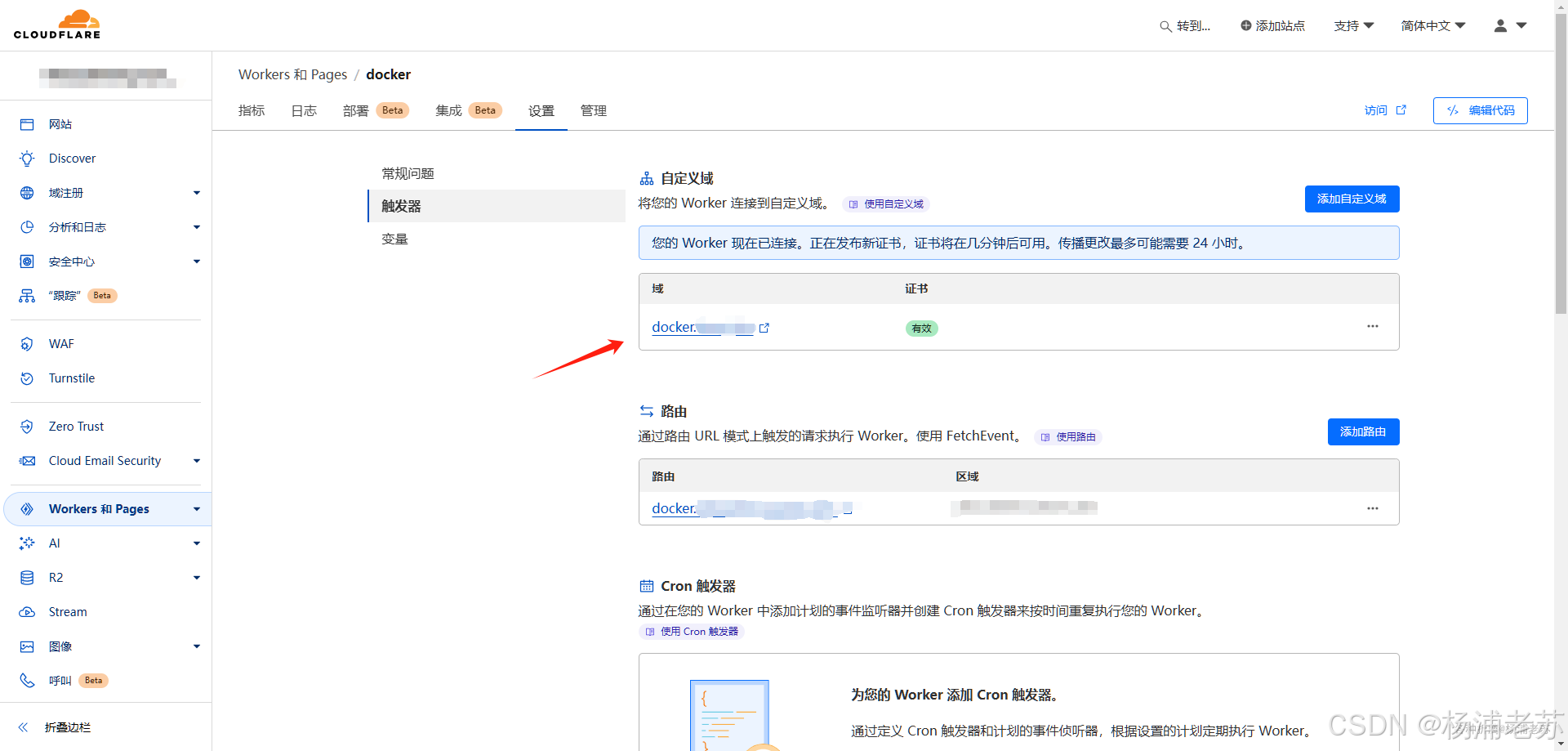
Task: Click the user account icon
Action: (1500, 25)
